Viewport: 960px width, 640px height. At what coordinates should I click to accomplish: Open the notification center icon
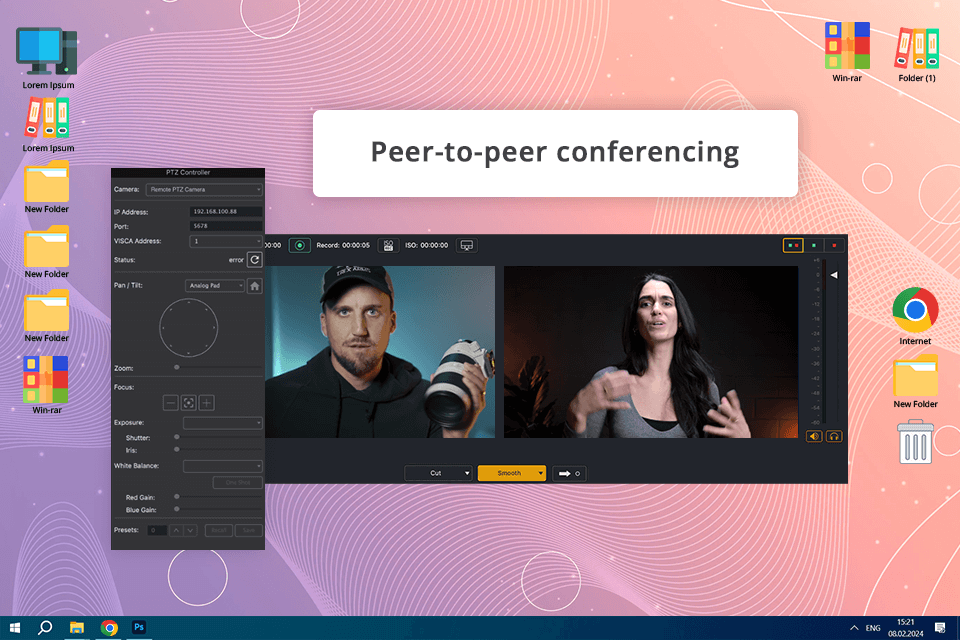pyautogui.click(x=940, y=628)
